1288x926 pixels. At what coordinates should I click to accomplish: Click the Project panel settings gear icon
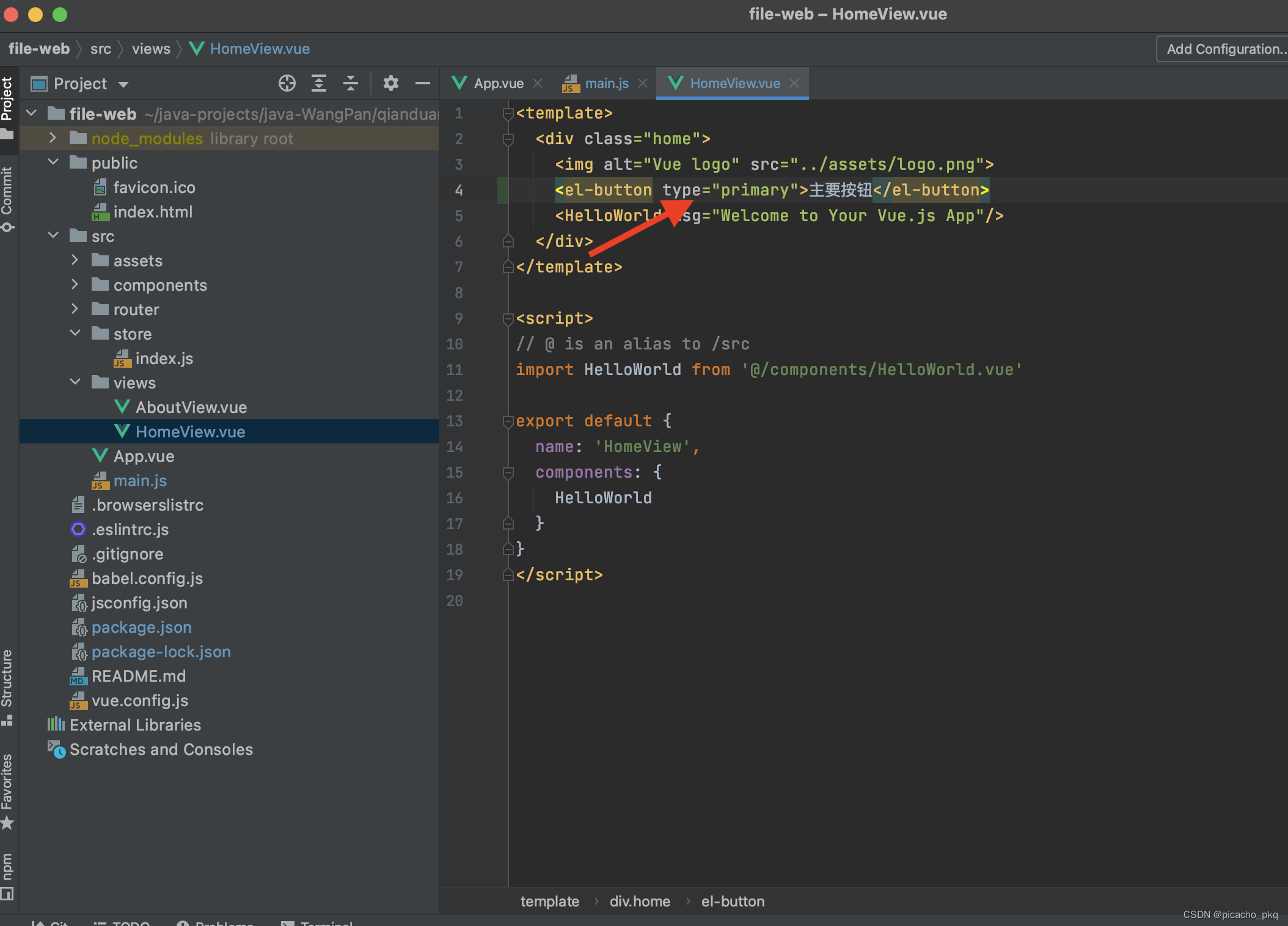pos(390,83)
